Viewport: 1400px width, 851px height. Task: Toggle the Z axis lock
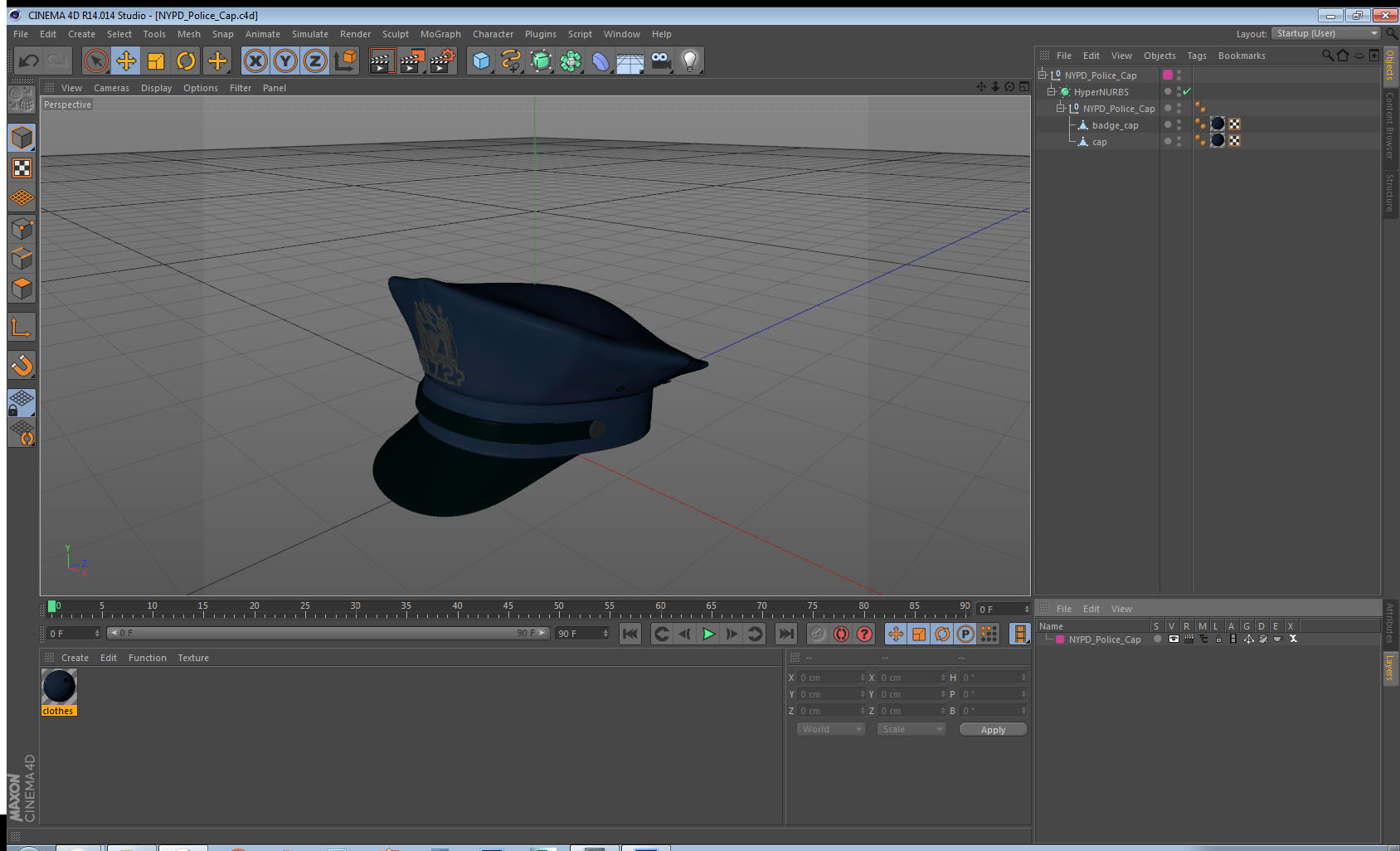[x=315, y=61]
